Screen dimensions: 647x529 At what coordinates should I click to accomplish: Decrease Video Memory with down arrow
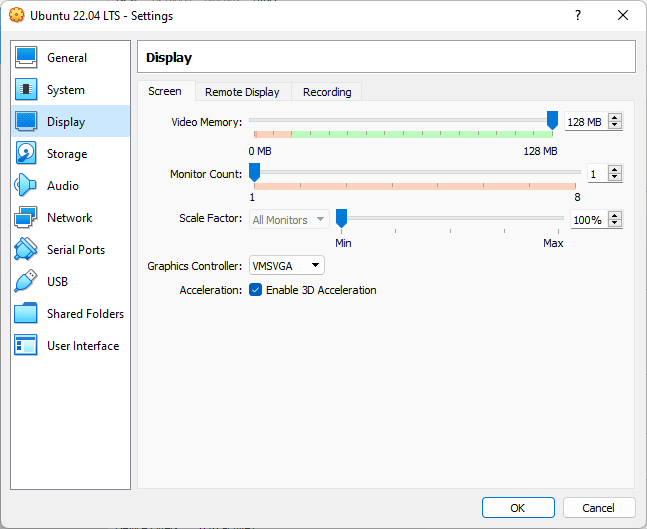click(x=615, y=126)
